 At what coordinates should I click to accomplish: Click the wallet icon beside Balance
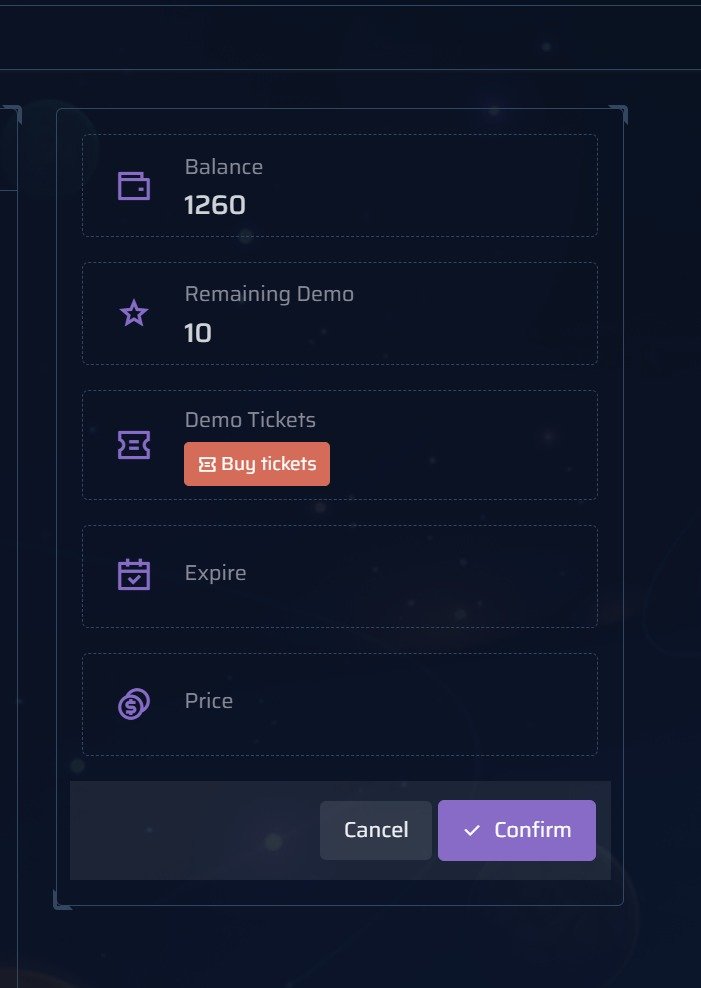click(134, 186)
